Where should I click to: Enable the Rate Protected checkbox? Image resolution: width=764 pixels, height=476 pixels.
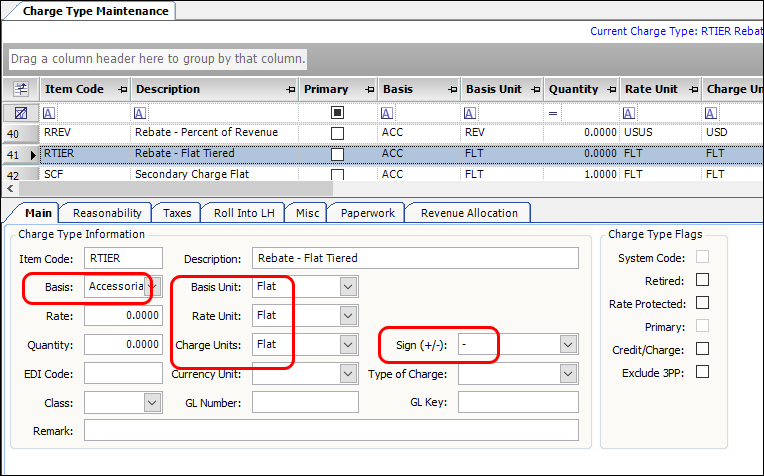point(702,303)
